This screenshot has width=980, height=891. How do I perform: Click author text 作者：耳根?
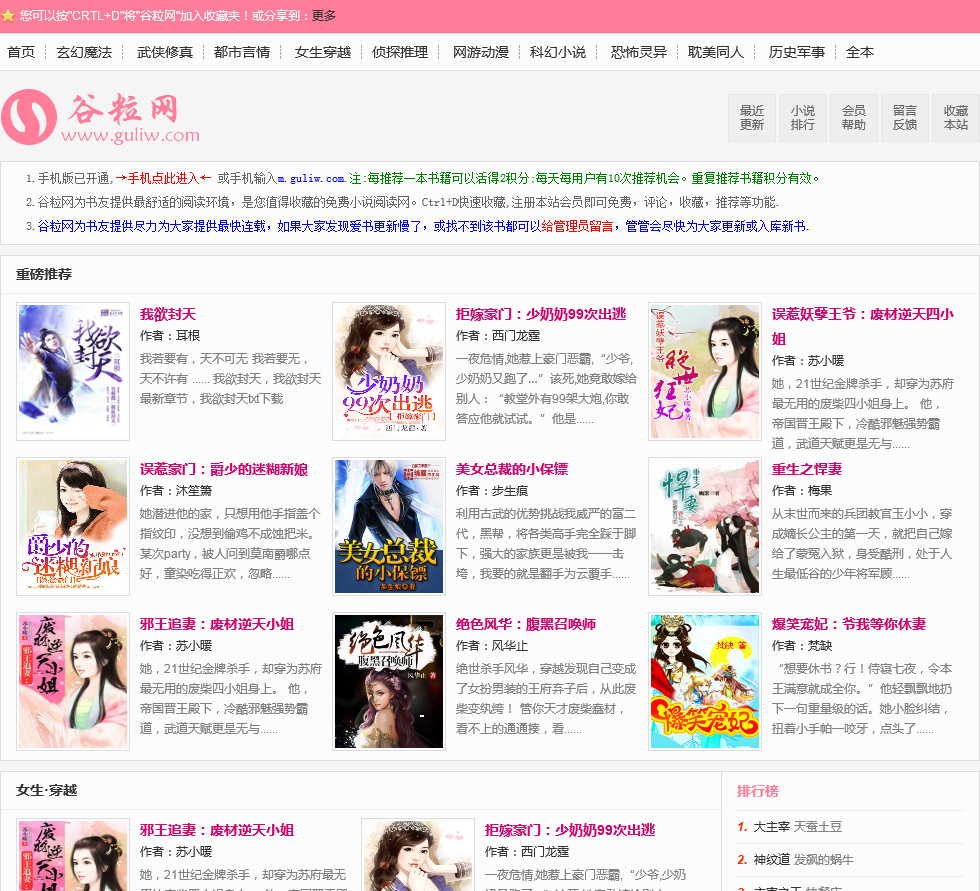click(170, 336)
